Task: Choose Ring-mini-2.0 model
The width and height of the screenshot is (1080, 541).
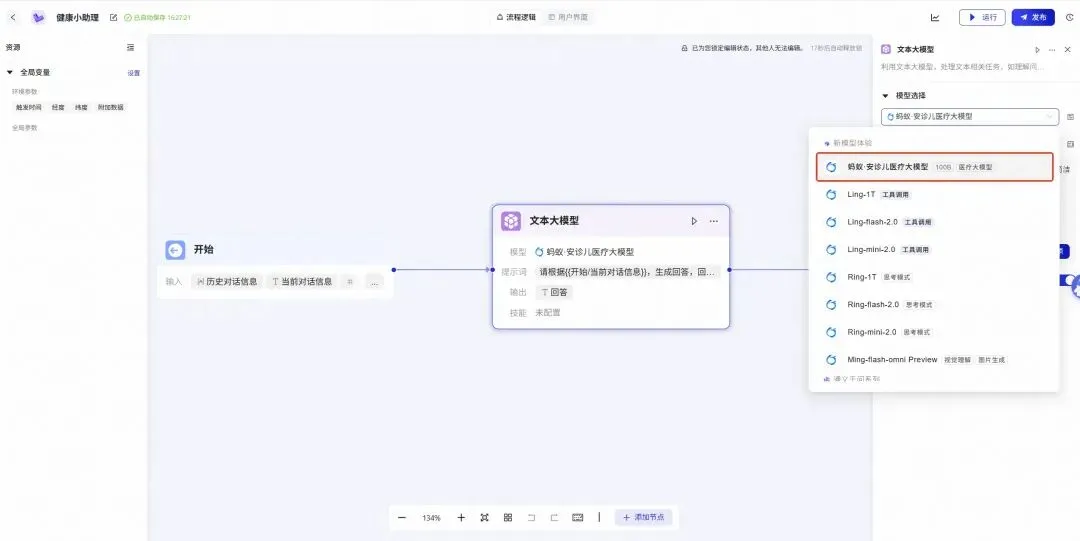Action: tap(935, 332)
